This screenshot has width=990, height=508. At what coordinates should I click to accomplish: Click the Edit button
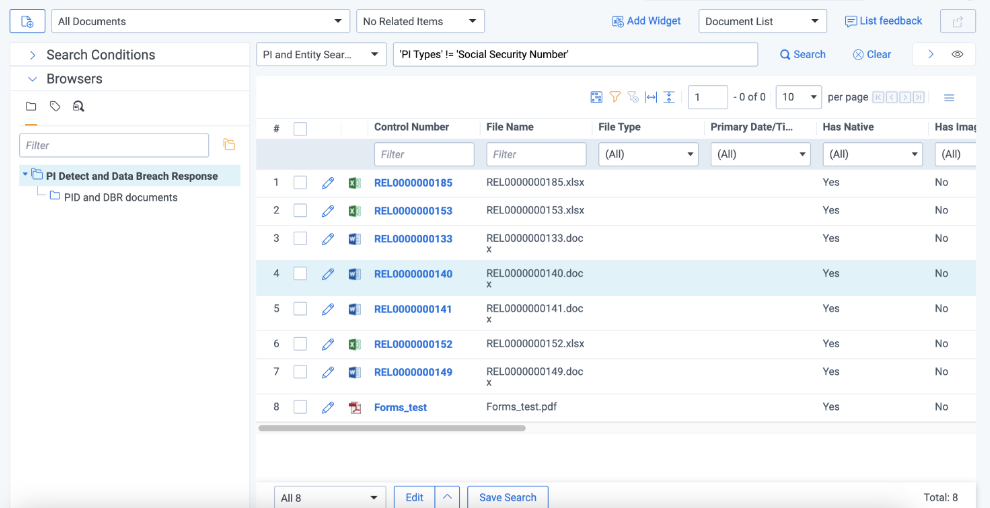(414, 497)
